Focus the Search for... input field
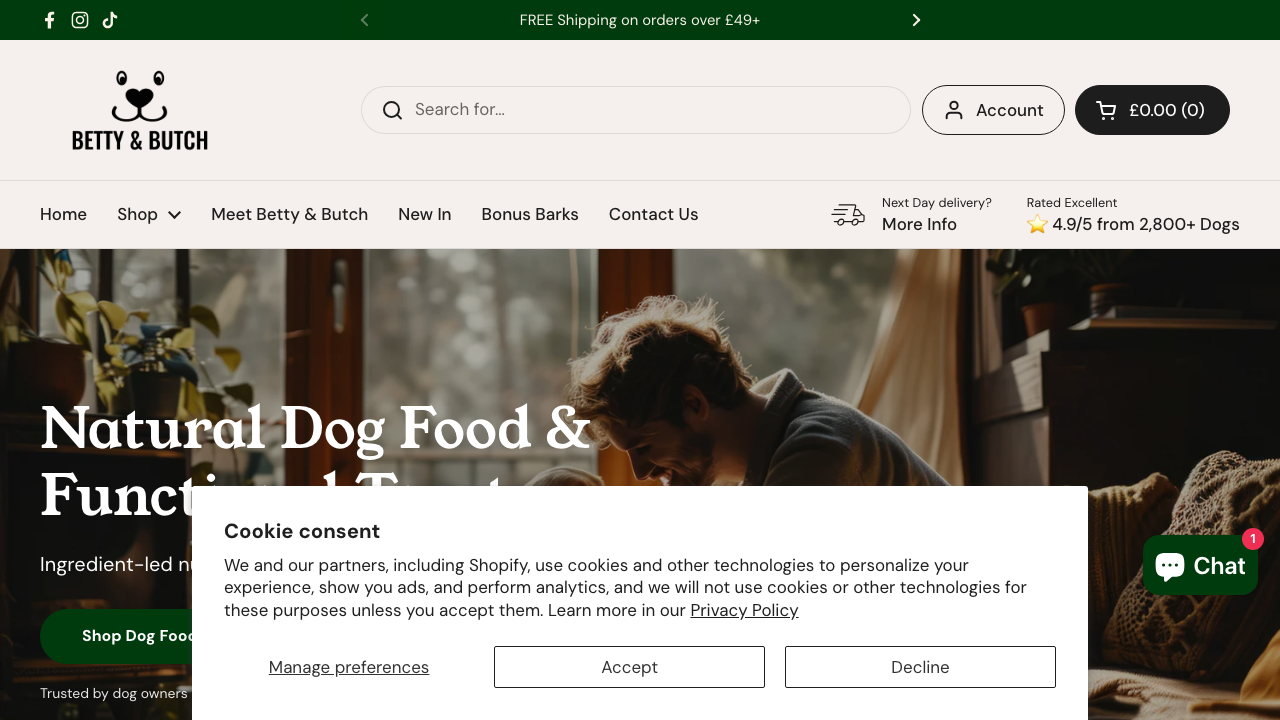 [x=650, y=110]
